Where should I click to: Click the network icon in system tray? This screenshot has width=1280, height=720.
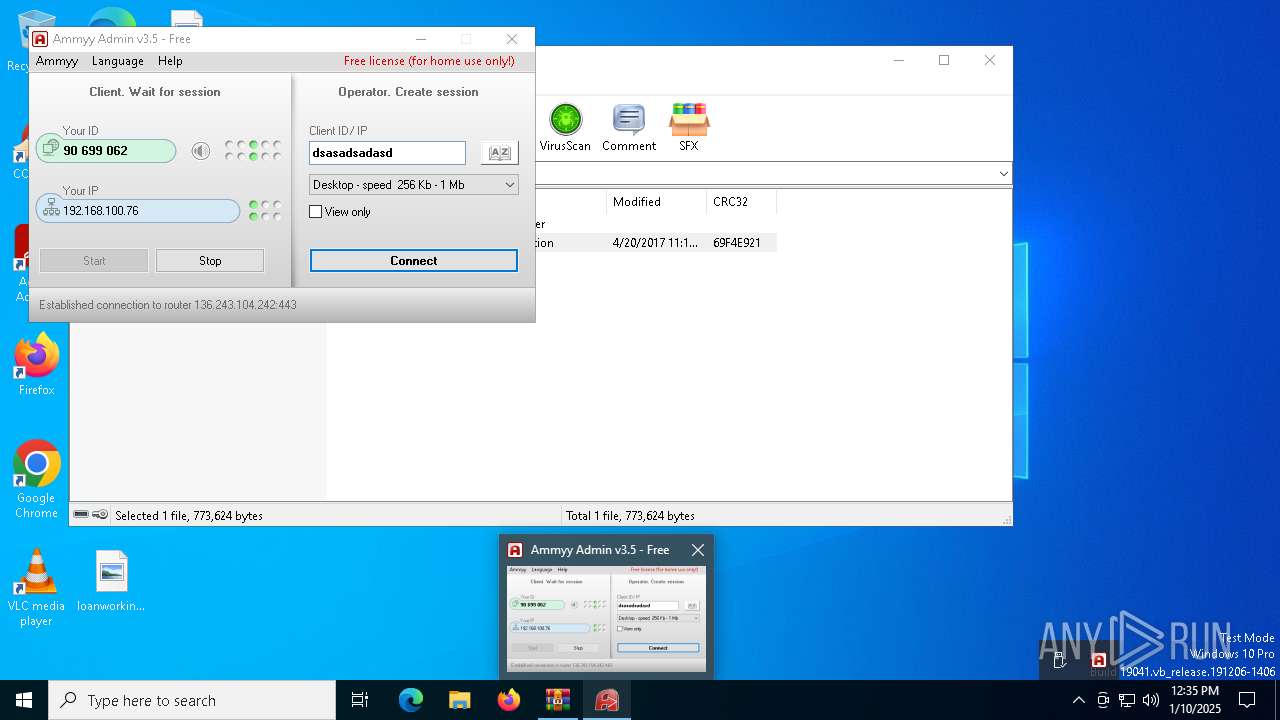(x=1127, y=700)
